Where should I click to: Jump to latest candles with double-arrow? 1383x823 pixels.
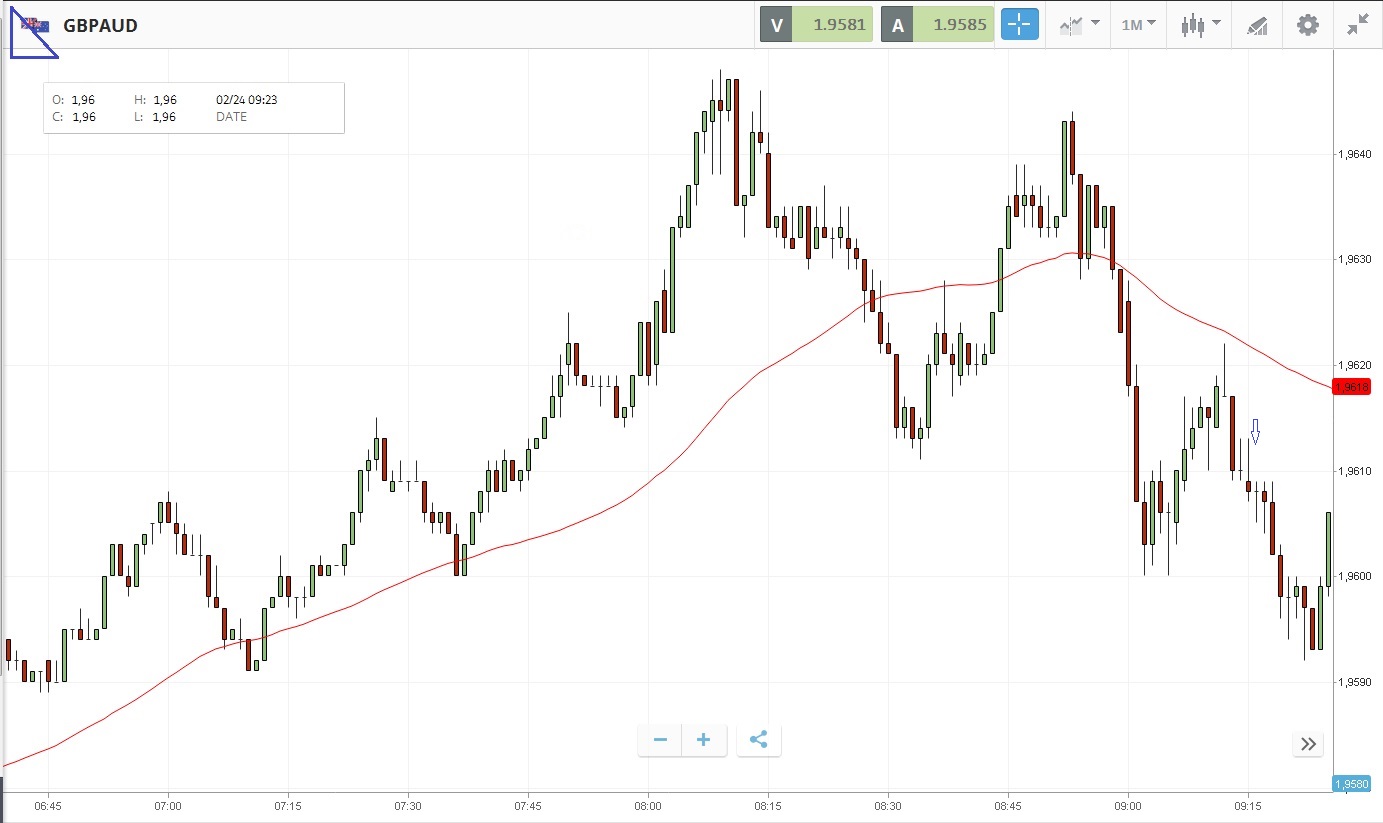(x=1308, y=743)
